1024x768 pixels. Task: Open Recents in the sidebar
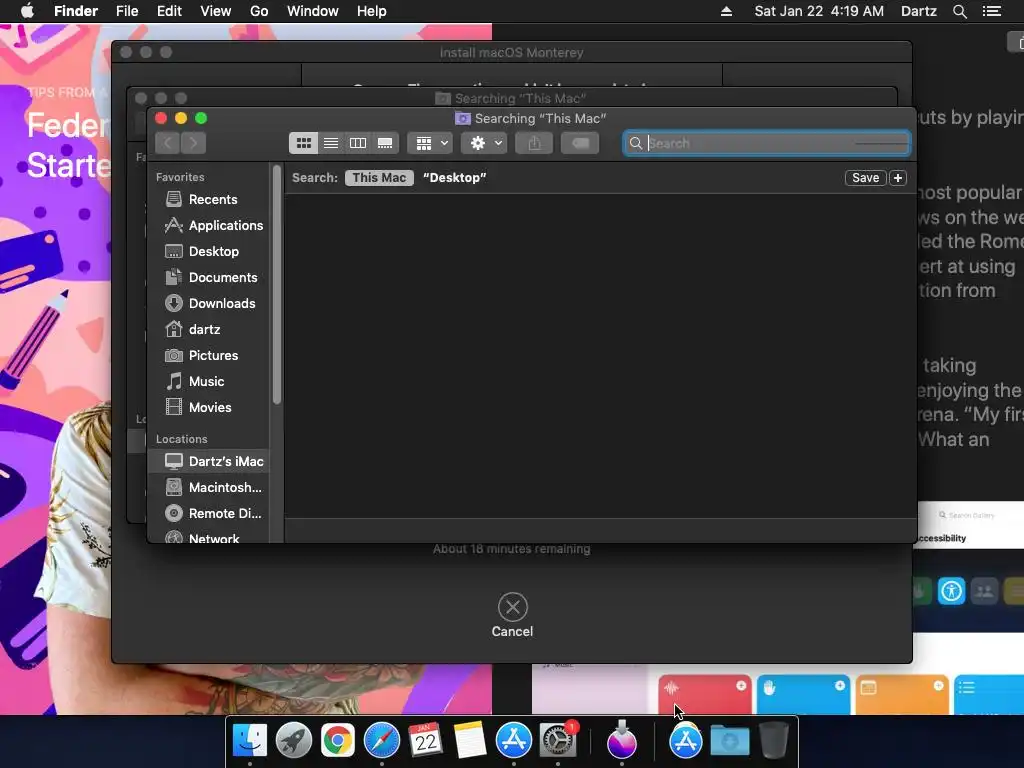point(209,199)
